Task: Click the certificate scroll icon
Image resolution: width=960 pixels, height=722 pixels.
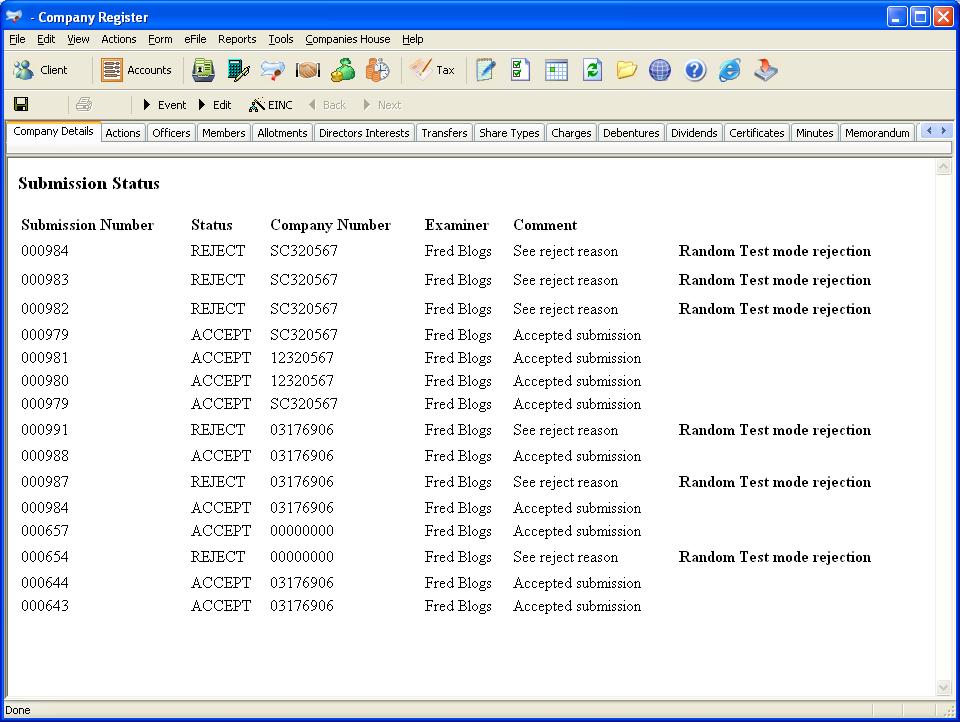Action: 272,70
